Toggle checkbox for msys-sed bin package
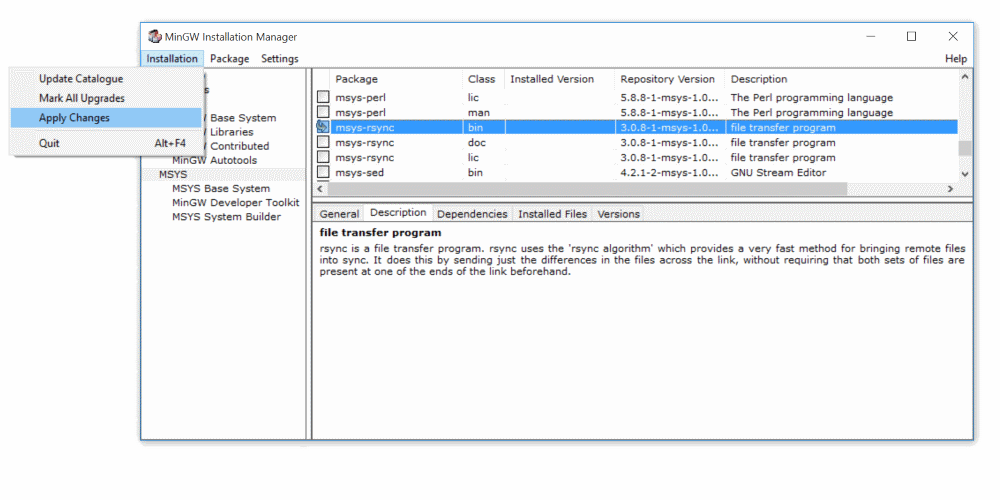The image size is (1000, 500). point(323,172)
